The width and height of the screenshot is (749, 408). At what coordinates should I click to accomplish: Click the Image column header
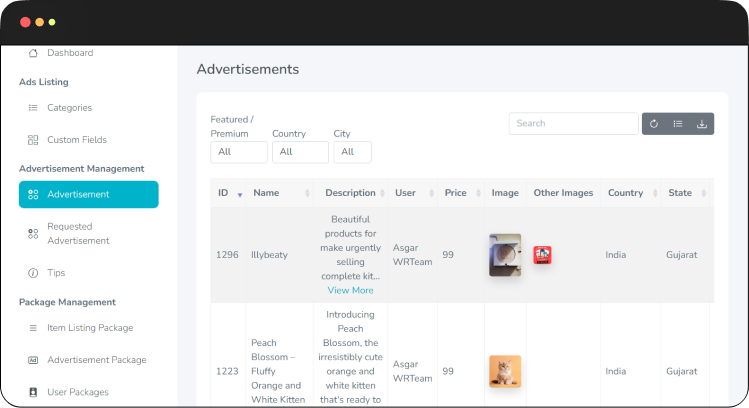coord(505,193)
